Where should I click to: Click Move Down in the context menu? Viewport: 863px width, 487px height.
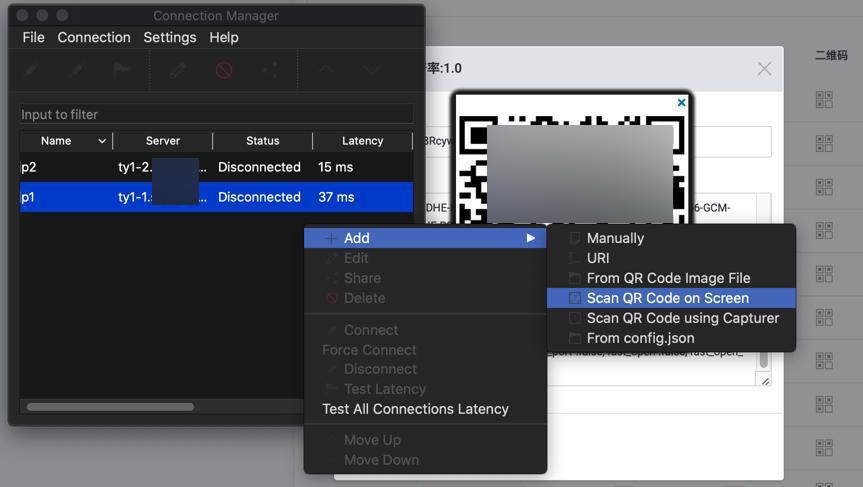(425, 460)
